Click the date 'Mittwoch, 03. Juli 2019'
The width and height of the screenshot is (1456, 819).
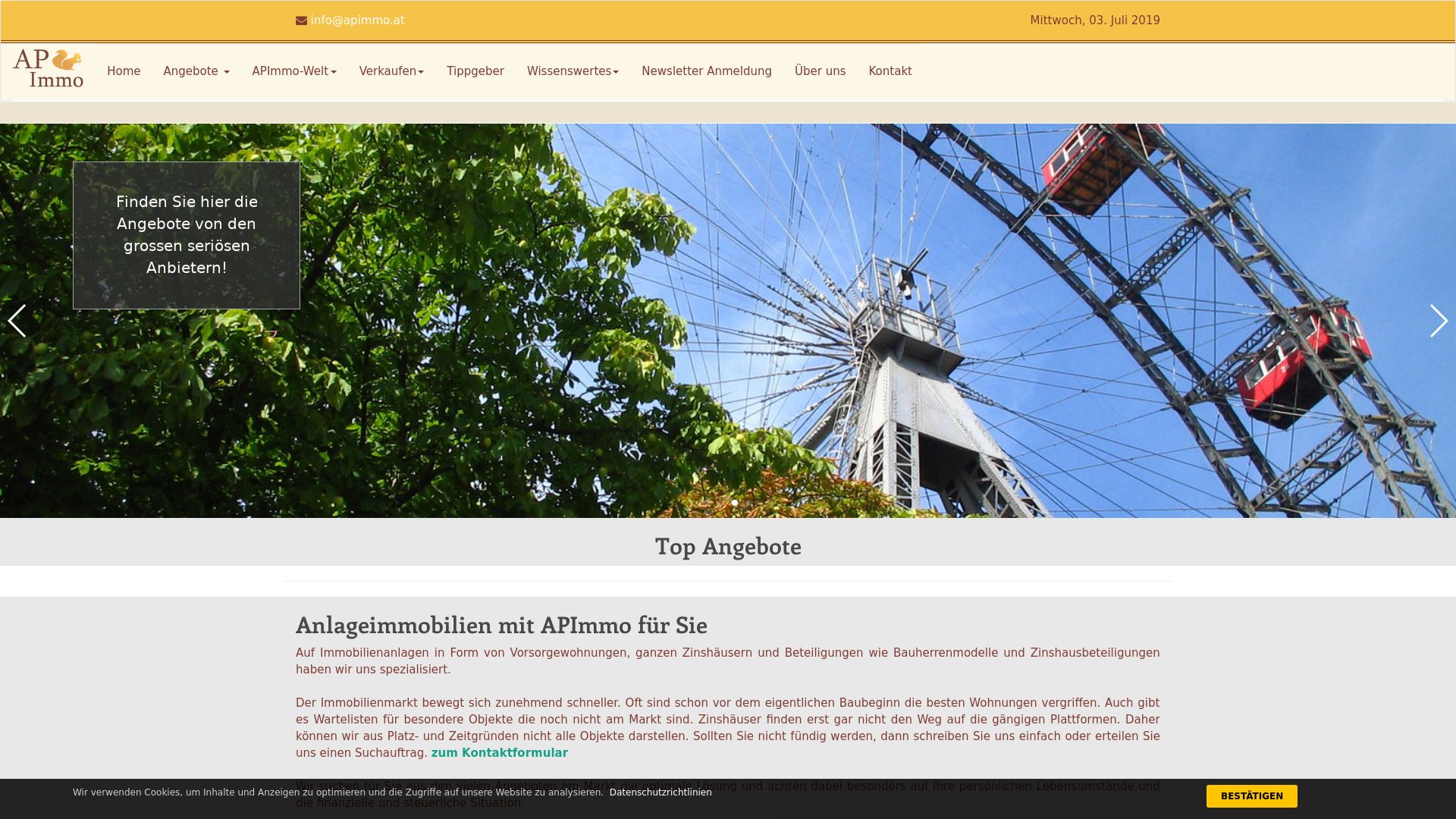[1095, 20]
